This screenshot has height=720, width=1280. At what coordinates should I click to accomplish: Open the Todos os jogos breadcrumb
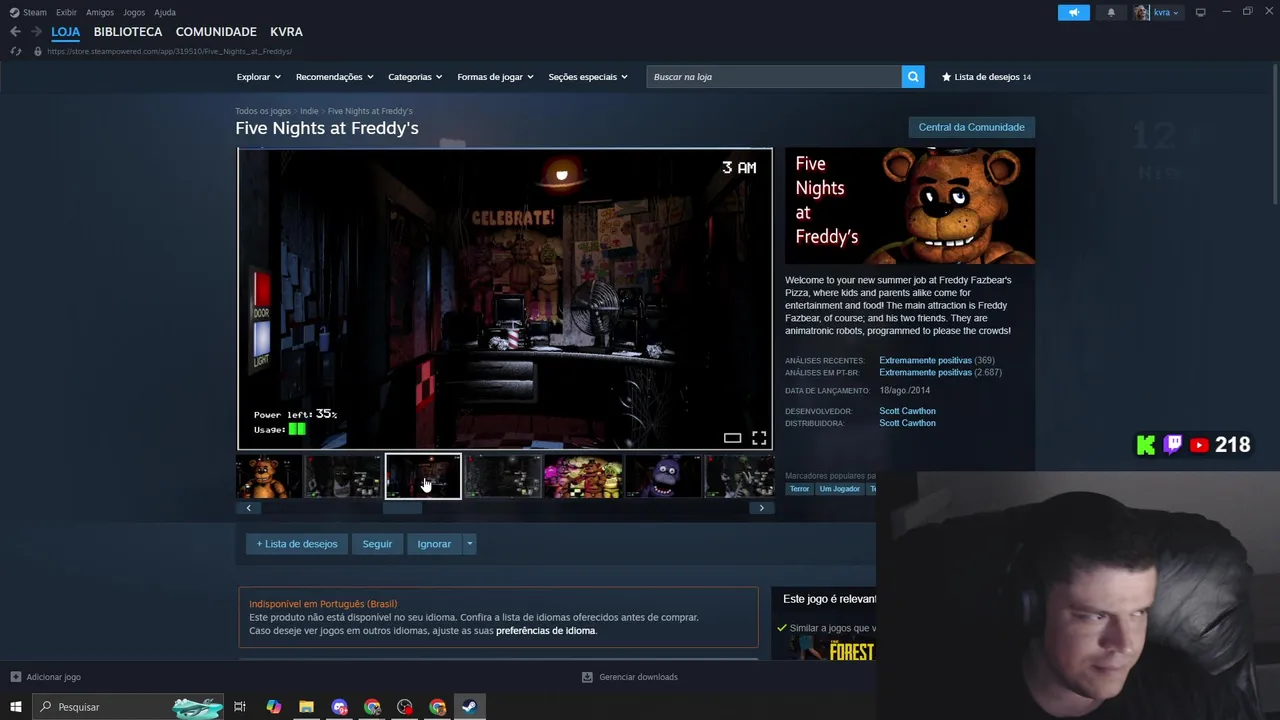[x=263, y=111]
